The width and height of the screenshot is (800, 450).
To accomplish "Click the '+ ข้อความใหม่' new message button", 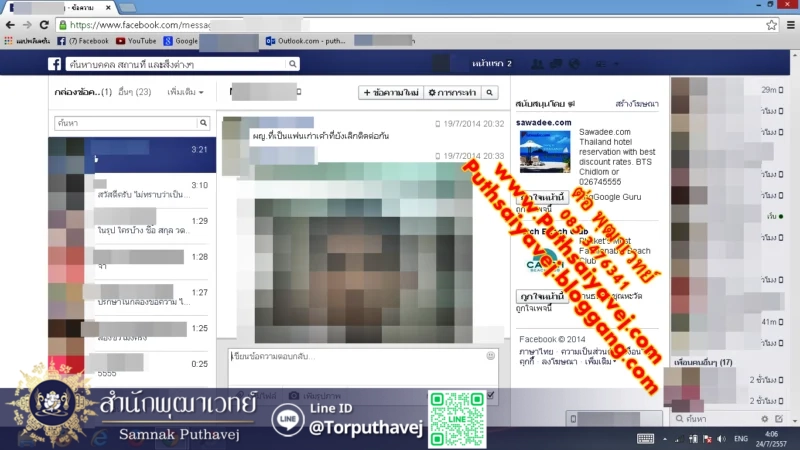I will point(390,92).
